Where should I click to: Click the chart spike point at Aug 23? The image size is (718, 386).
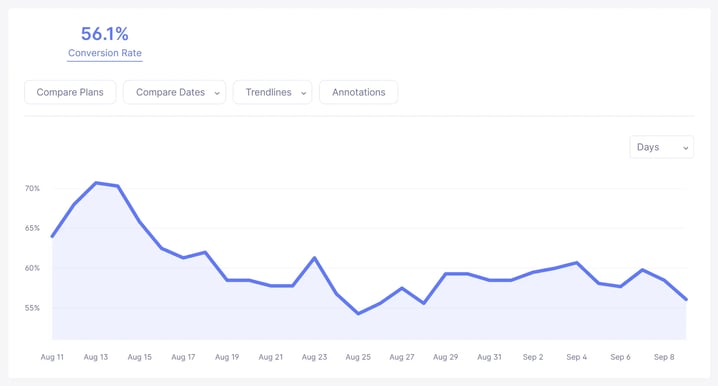coord(315,258)
